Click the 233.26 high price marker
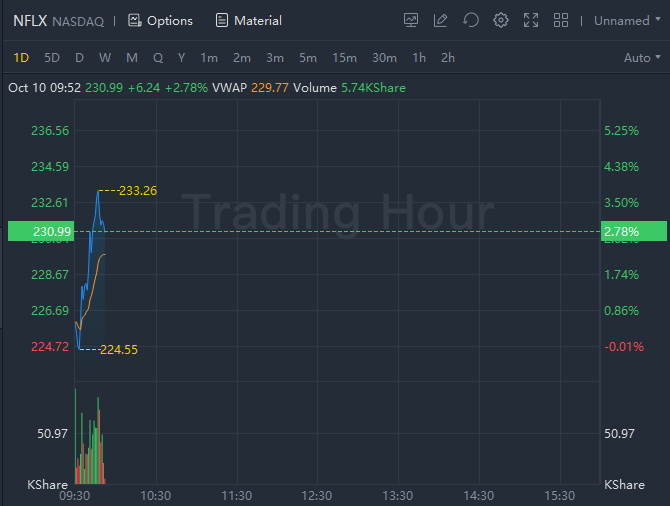670x506 pixels. click(138, 190)
